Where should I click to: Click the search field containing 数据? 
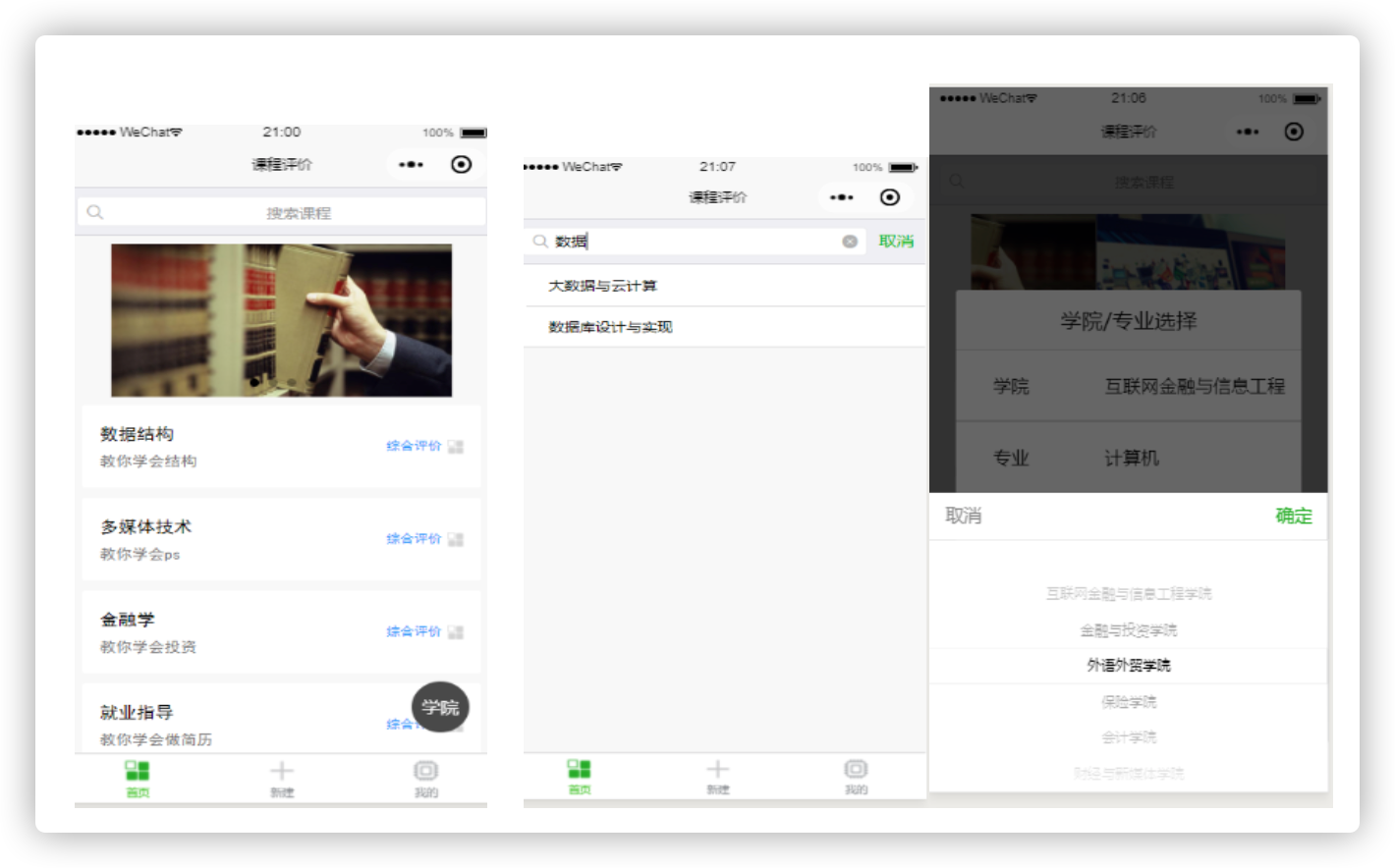pyautogui.click(x=696, y=242)
